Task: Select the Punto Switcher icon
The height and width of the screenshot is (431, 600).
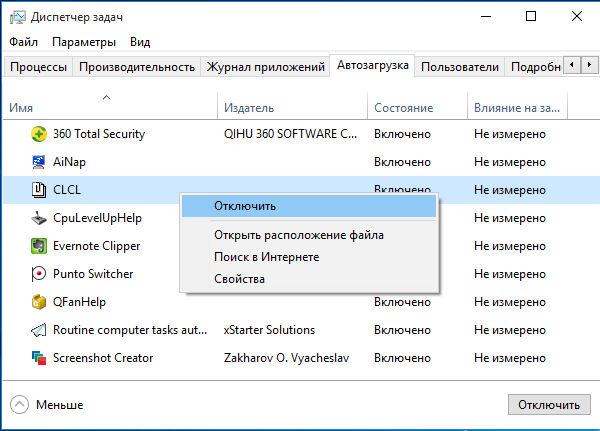Action: point(39,273)
